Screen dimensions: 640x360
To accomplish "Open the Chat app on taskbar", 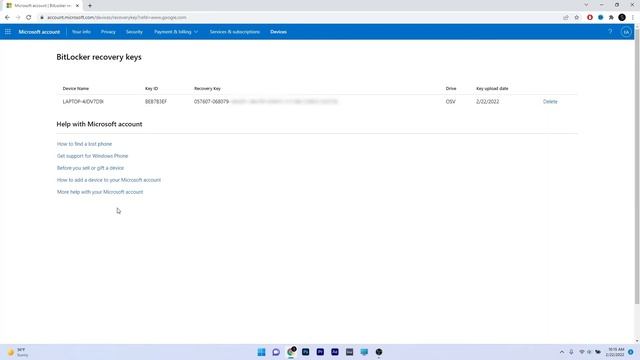I will 276,352.
